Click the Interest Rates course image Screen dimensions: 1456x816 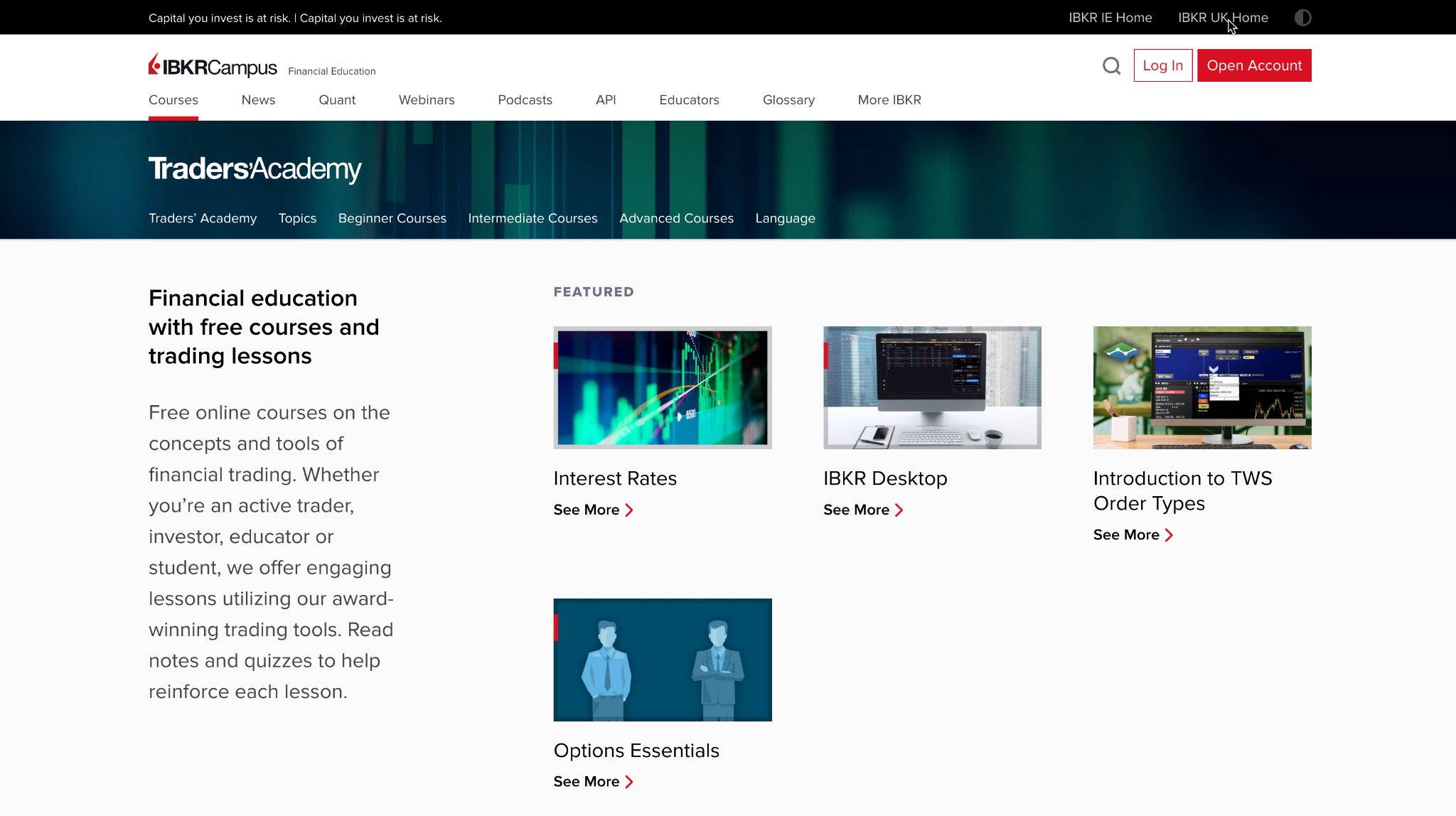click(662, 387)
